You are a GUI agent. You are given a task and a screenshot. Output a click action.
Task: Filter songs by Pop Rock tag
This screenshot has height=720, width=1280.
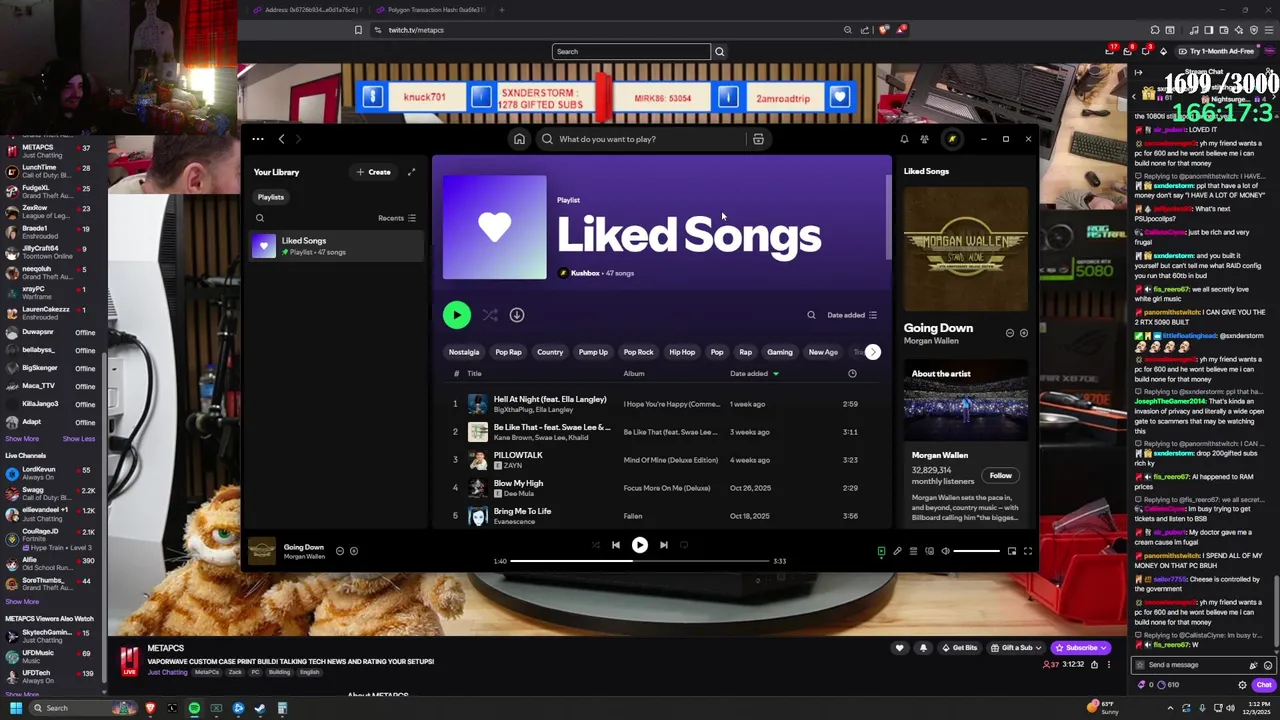[x=638, y=352]
